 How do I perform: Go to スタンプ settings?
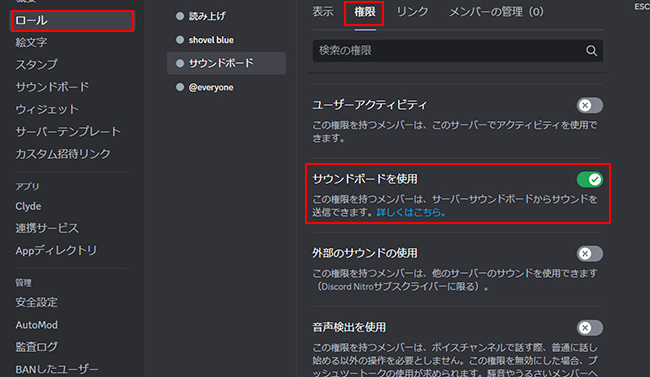pos(36,65)
